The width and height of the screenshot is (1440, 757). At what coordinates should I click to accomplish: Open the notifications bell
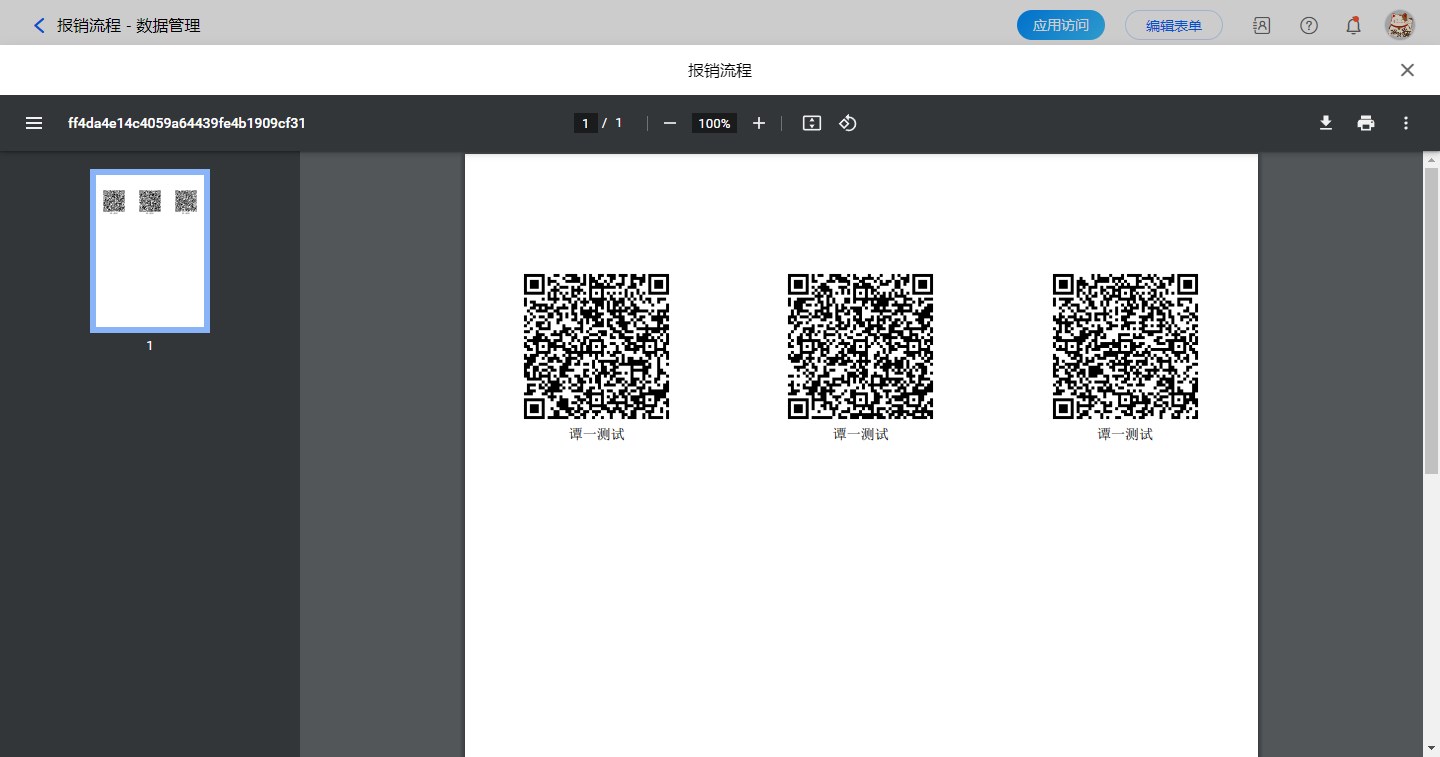point(1353,26)
